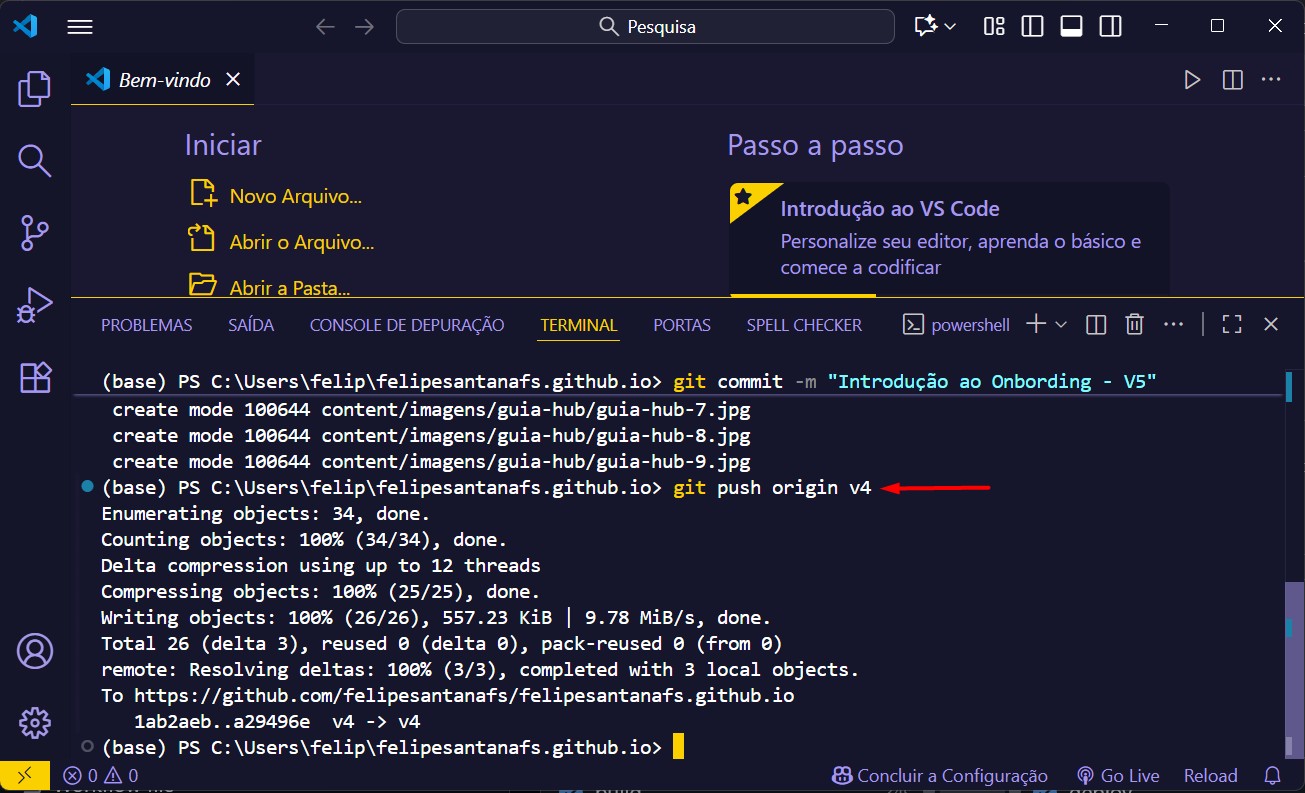The image size is (1305, 793).
Task: Split the terminal panel
Action: 1096,324
